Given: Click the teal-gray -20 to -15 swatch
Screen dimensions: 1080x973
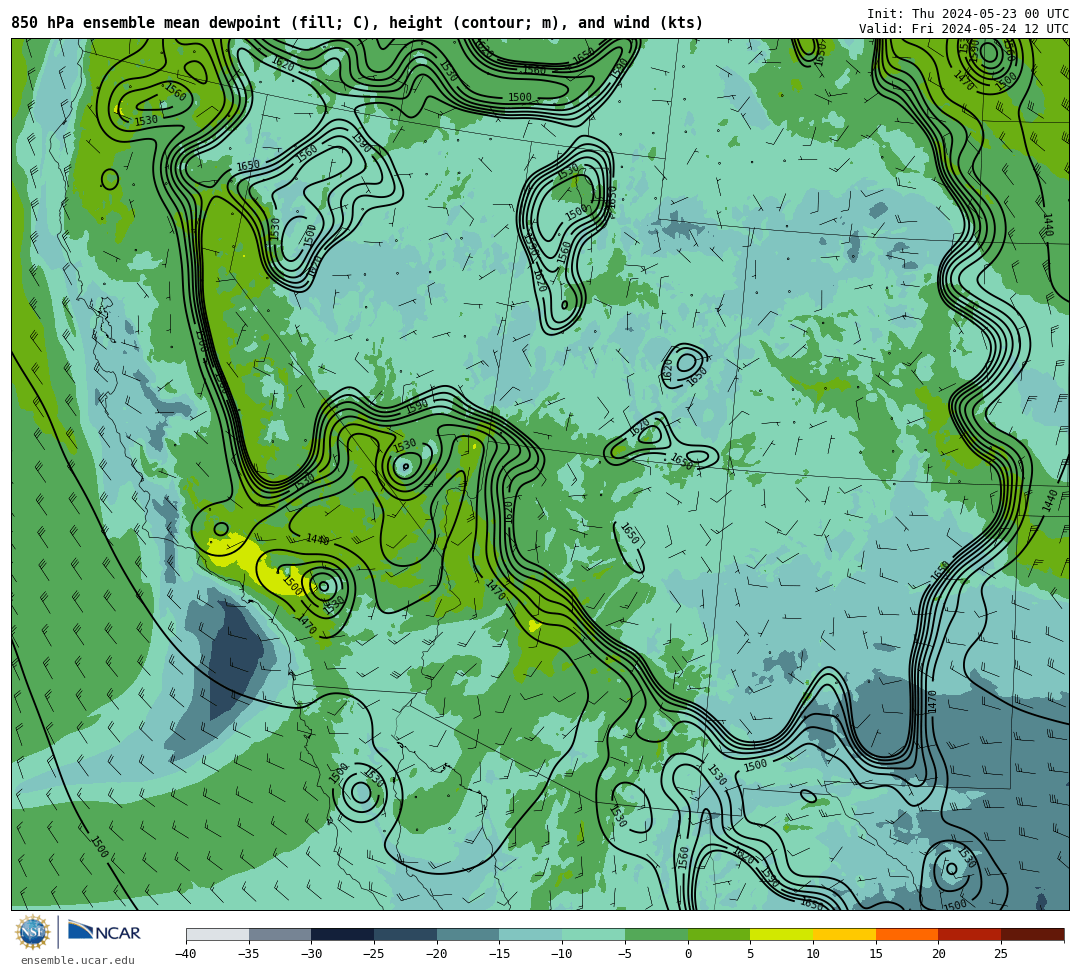Looking at the screenshot, I should pos(468,934).
